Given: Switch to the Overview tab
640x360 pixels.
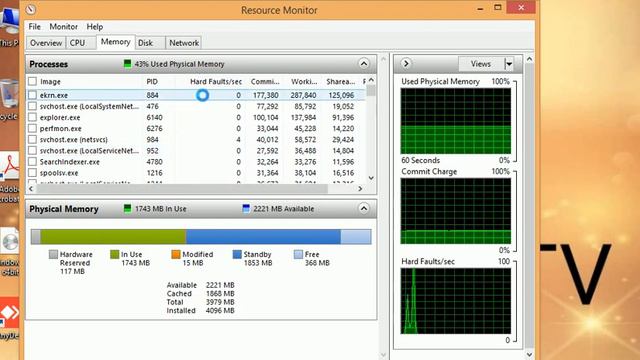Looking at the screenshot, I should point(46,43).
